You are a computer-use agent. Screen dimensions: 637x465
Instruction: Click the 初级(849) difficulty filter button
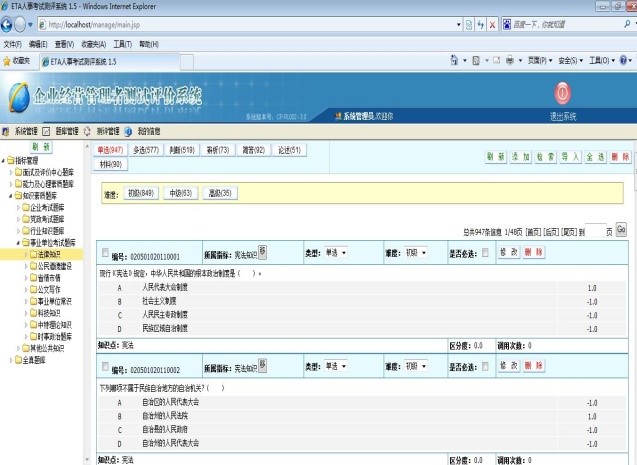coord(141,193)
